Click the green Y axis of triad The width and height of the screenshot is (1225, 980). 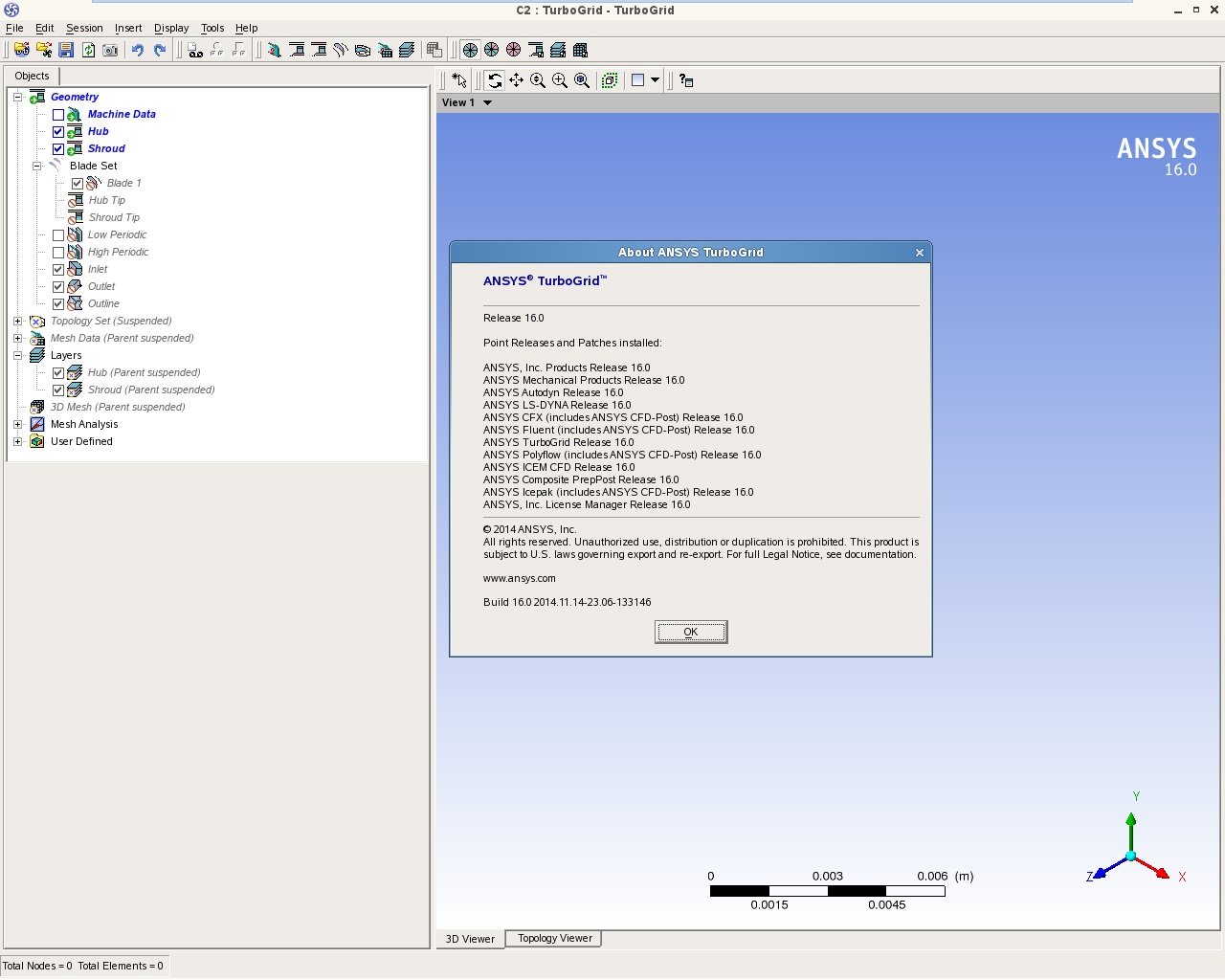point(1131,831)
